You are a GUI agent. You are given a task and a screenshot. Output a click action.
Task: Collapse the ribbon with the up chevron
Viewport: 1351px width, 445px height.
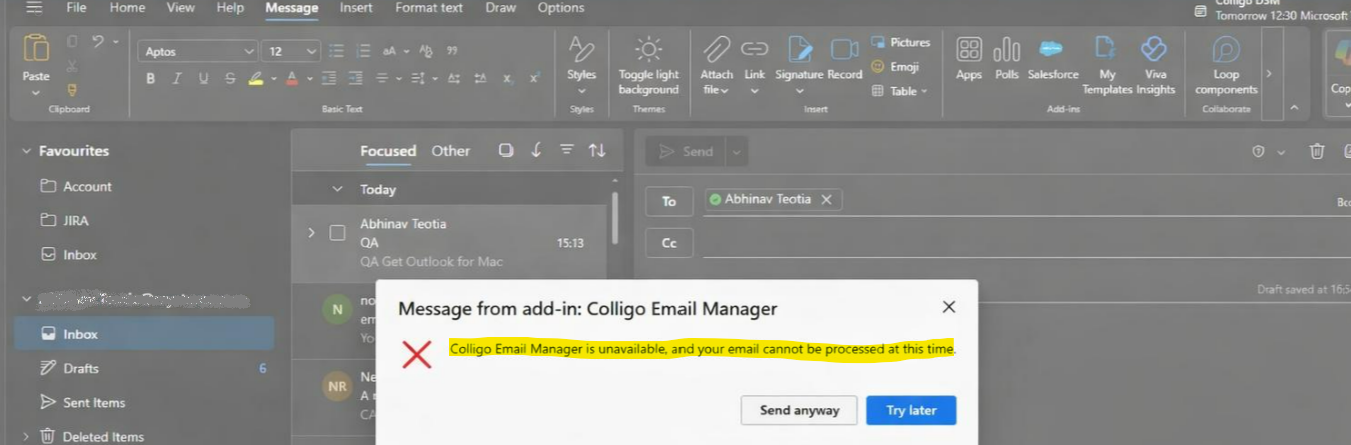(x=1294, y=108)
